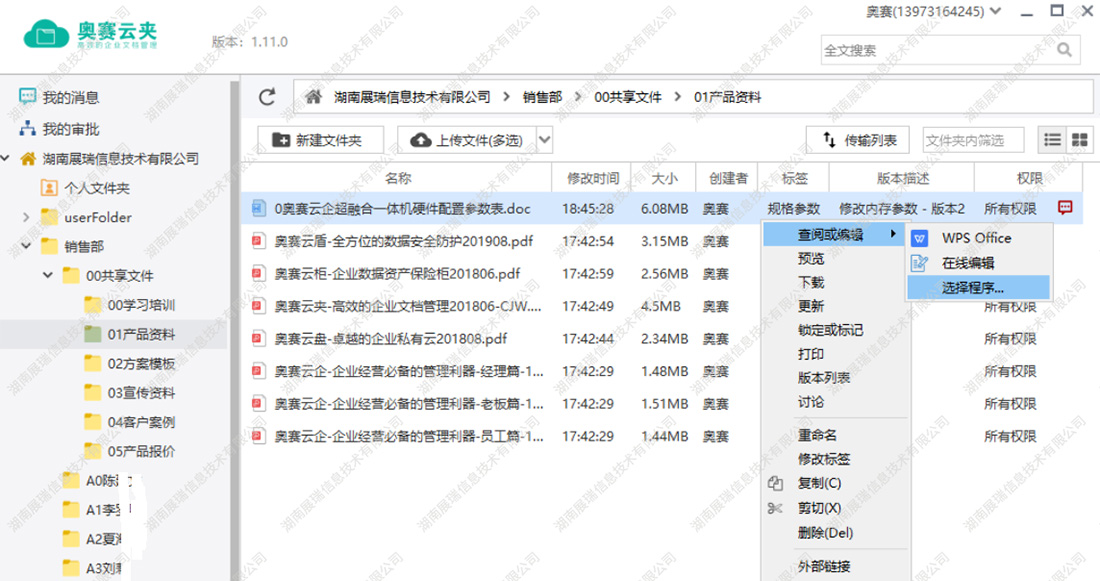
Task: Switch to list view layout icon
Action: point(1053,140)
